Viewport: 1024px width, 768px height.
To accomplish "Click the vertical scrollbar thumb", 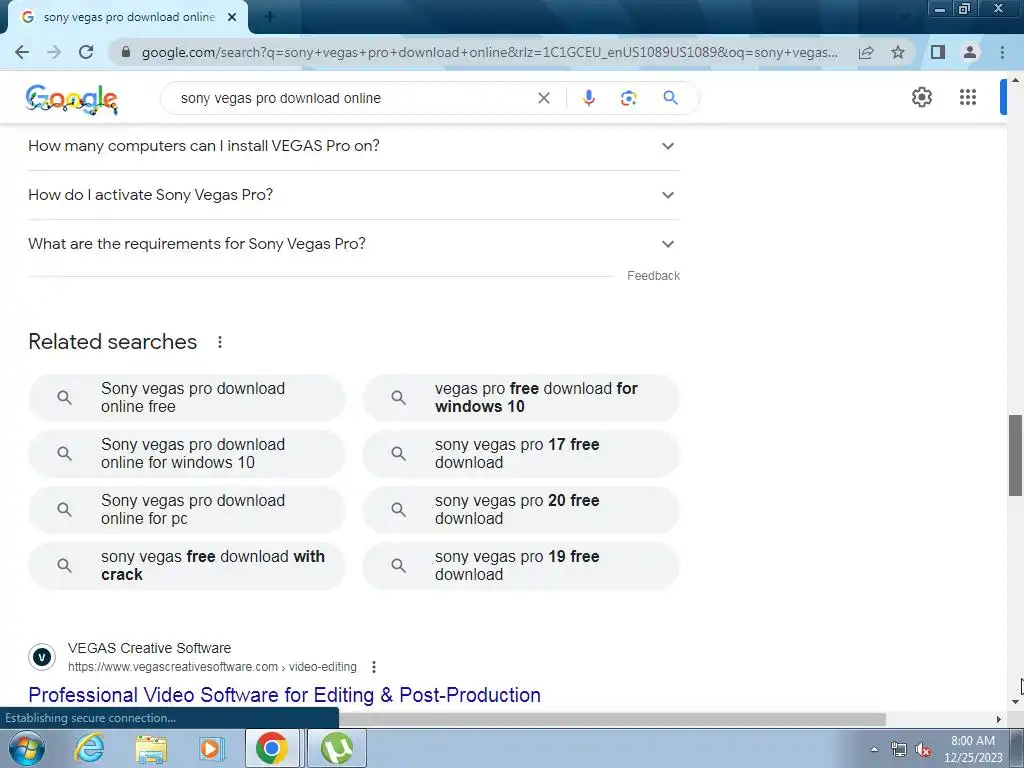I will [x=1015, y=455].
